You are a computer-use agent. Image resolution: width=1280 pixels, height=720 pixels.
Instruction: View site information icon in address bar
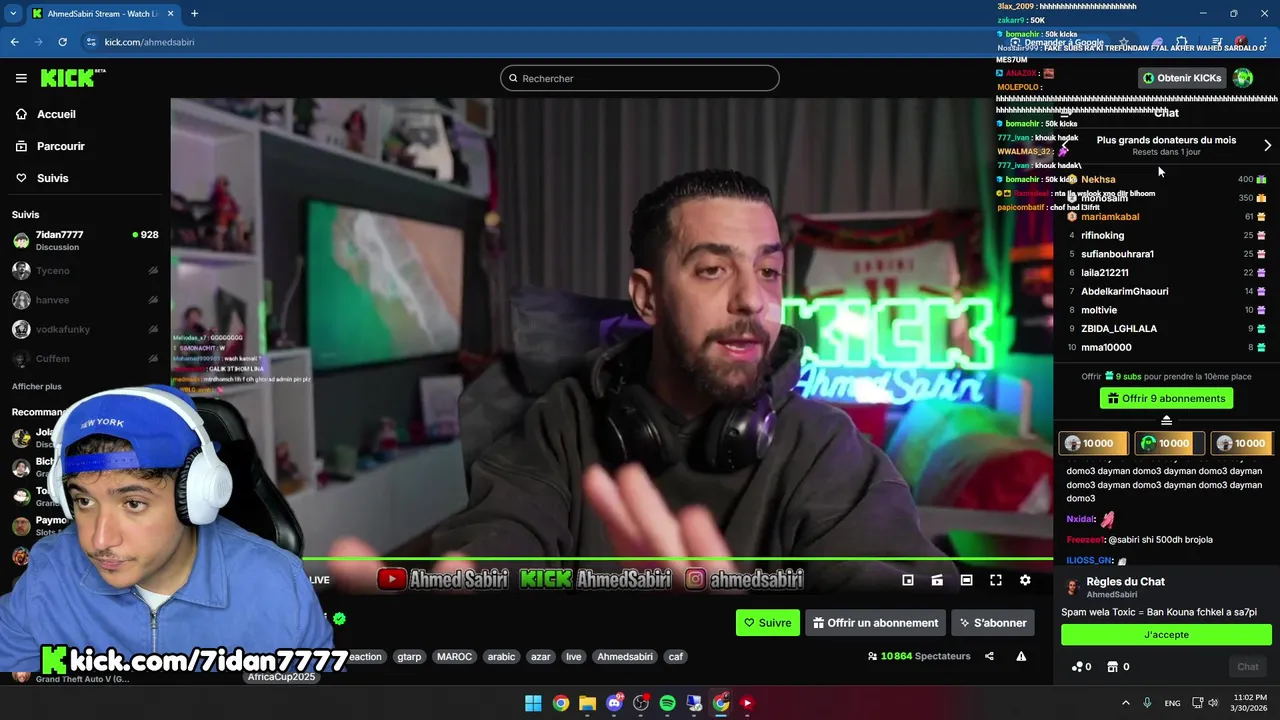pyautogui.click(x=91, y=42)
